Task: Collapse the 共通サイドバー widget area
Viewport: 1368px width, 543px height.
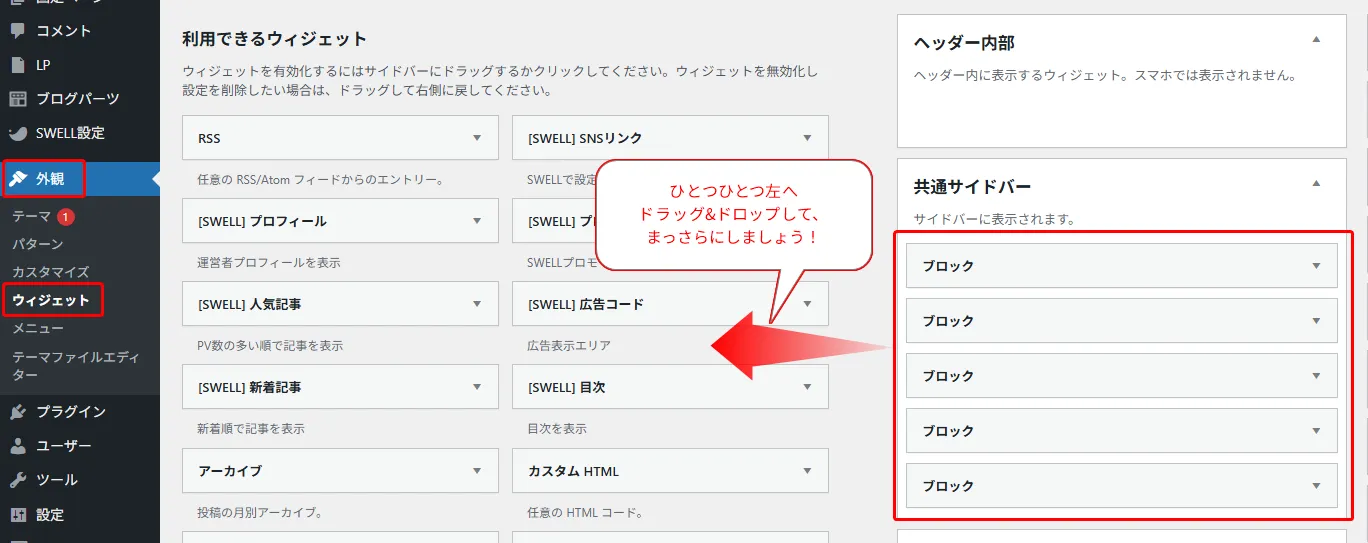Action: click(1316, 184)
